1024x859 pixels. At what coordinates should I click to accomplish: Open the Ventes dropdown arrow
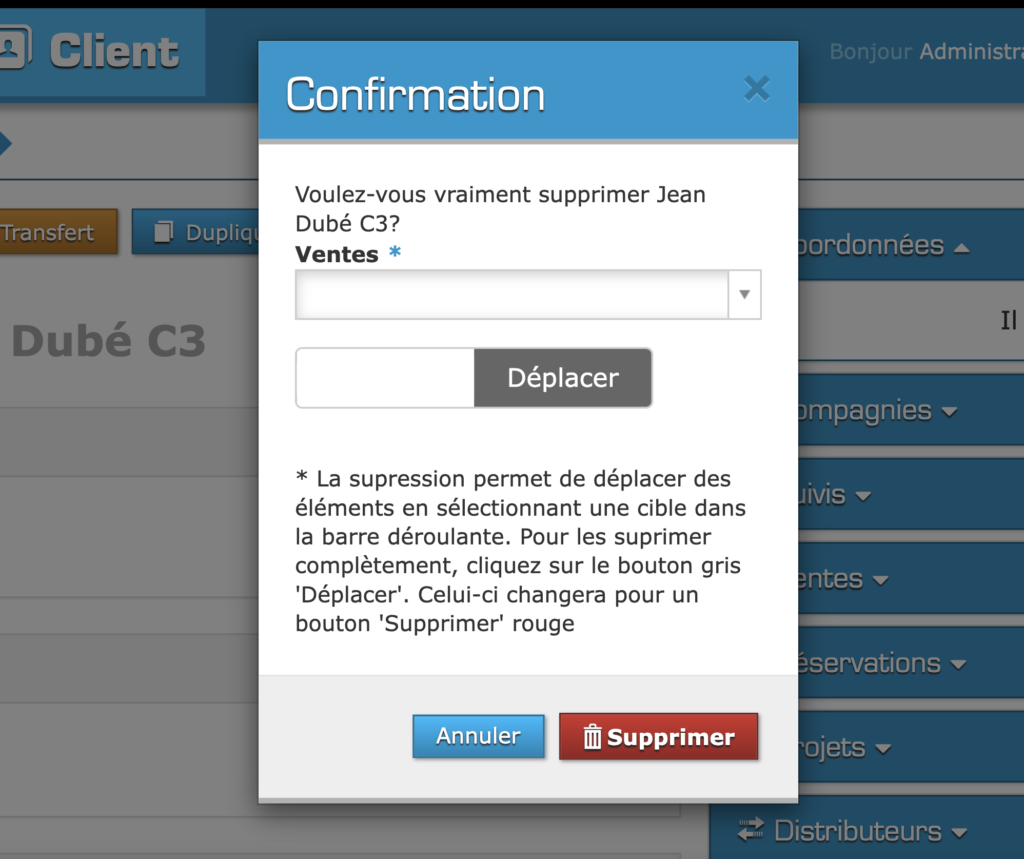744,294
